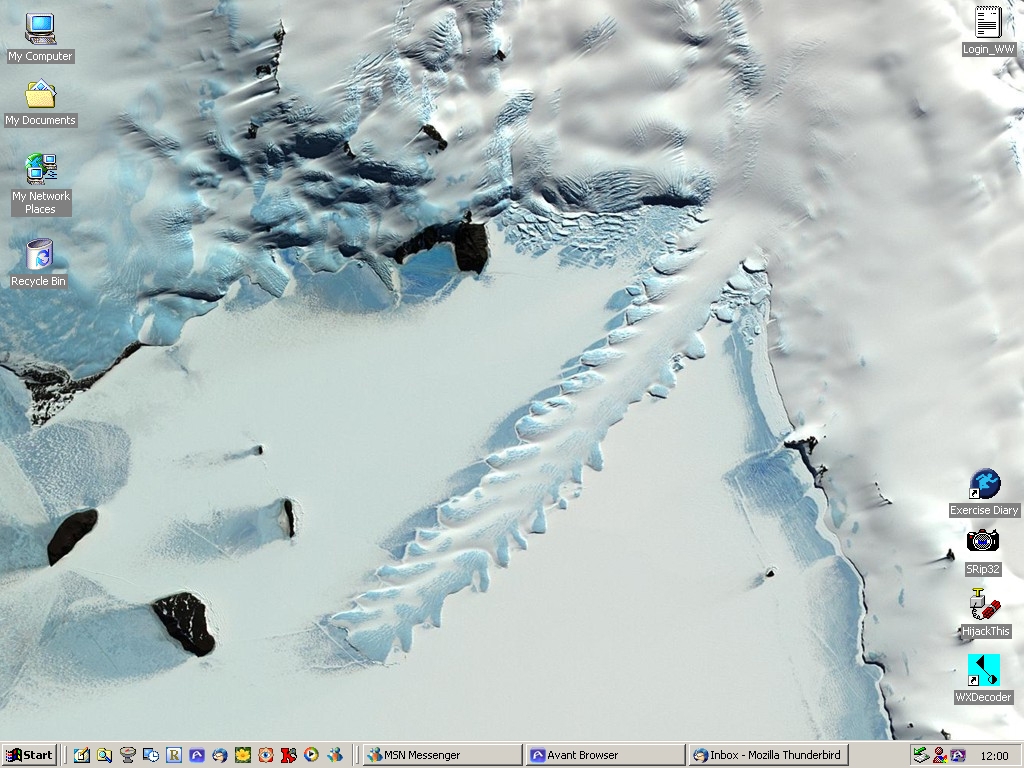Select My Network Places icon

(x=40, y=184)
